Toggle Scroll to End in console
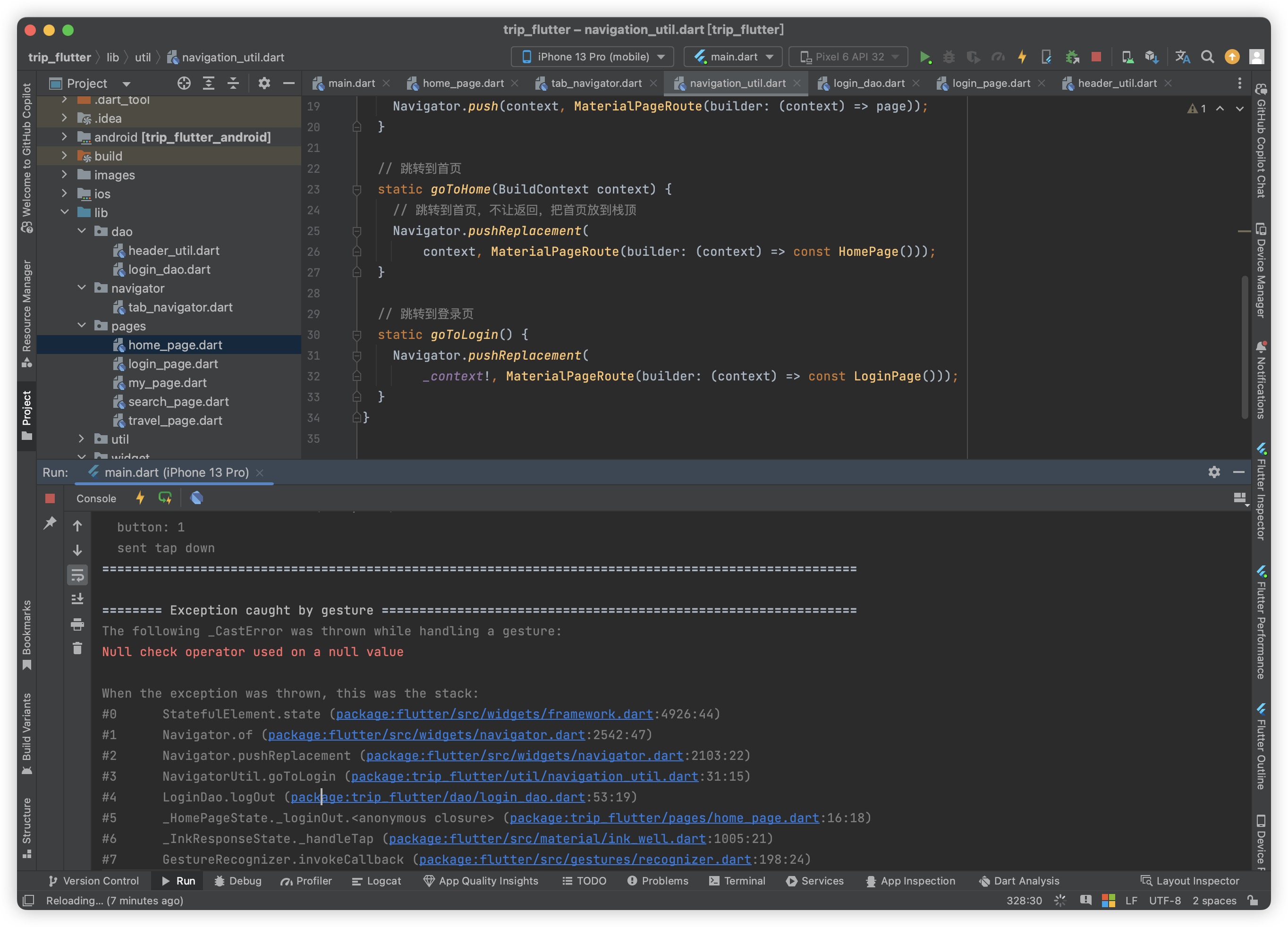 [78, 599]
